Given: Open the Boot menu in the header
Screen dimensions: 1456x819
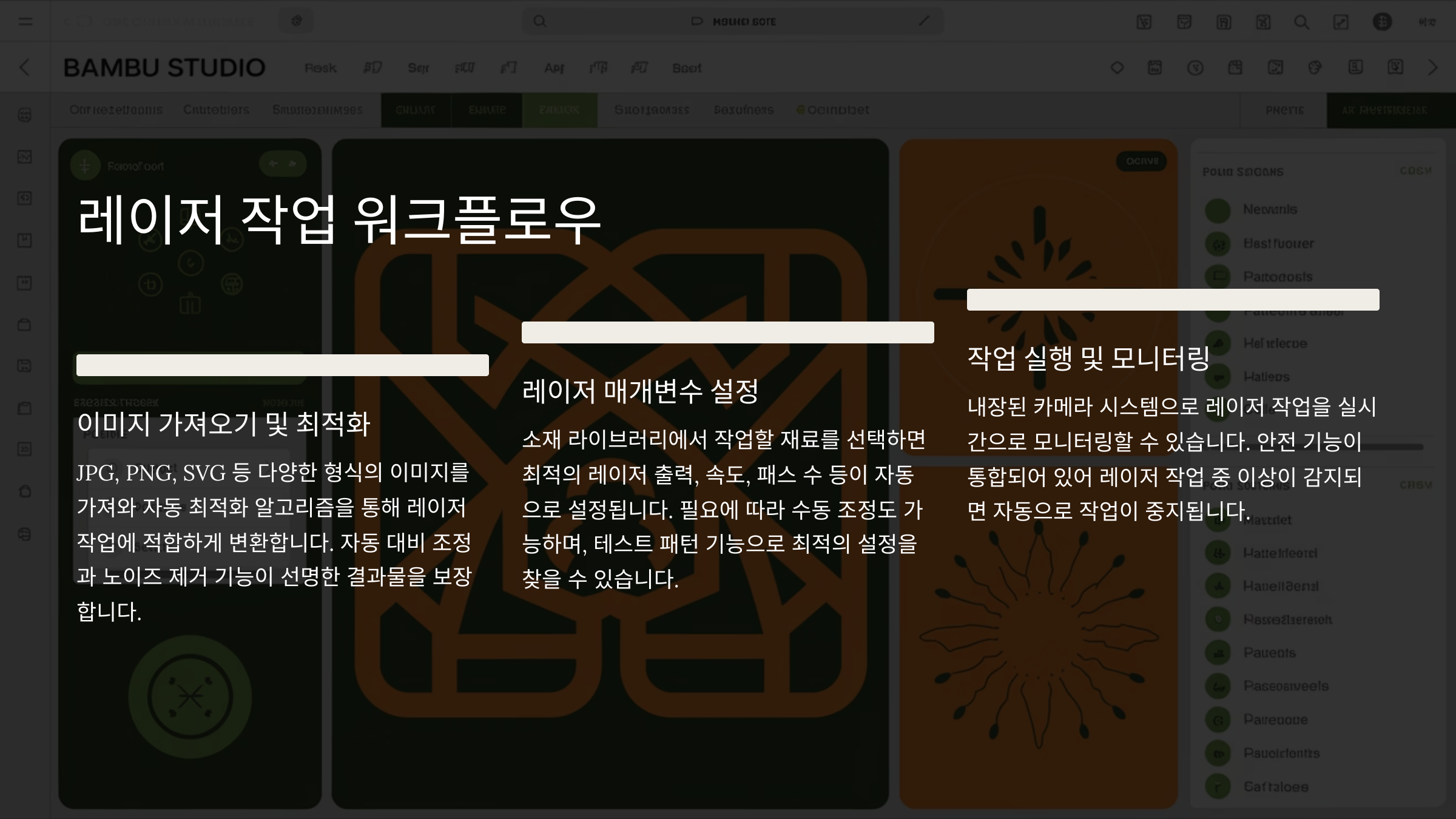Looking at the screenshot, I should [687, 68].
